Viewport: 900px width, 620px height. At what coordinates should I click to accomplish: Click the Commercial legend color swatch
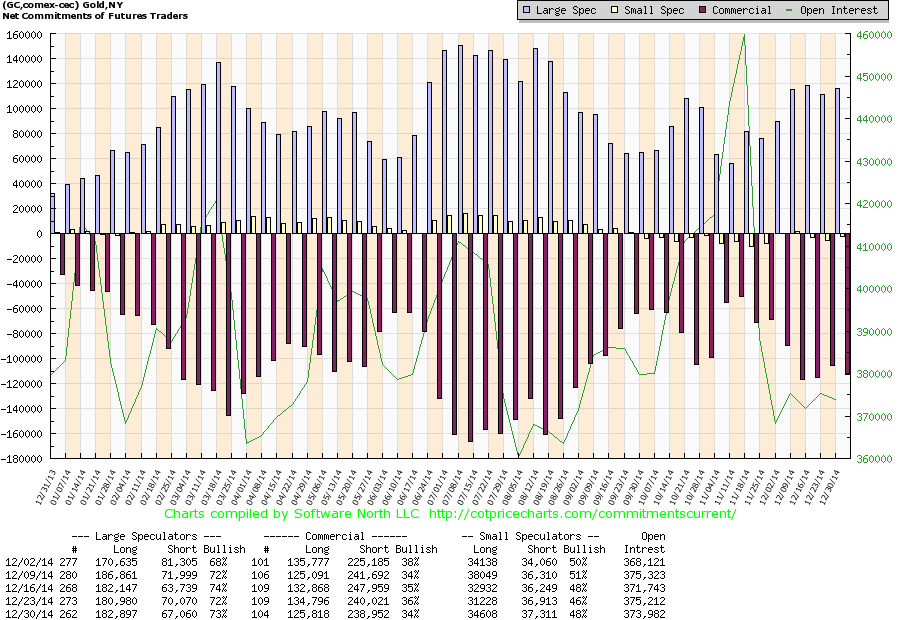pos(703,10)
